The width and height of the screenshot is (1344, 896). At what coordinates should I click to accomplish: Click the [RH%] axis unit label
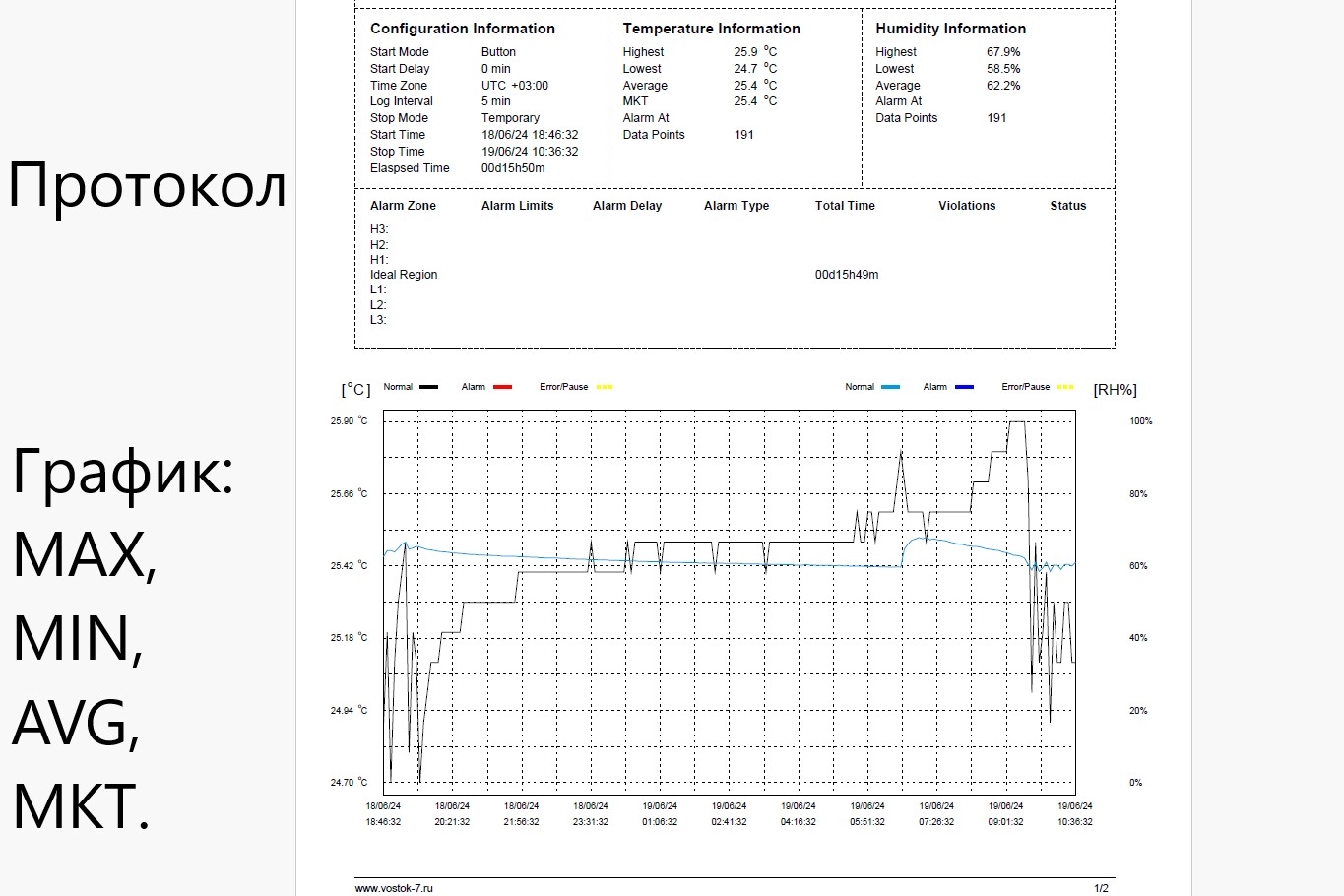click(1115, 390)
